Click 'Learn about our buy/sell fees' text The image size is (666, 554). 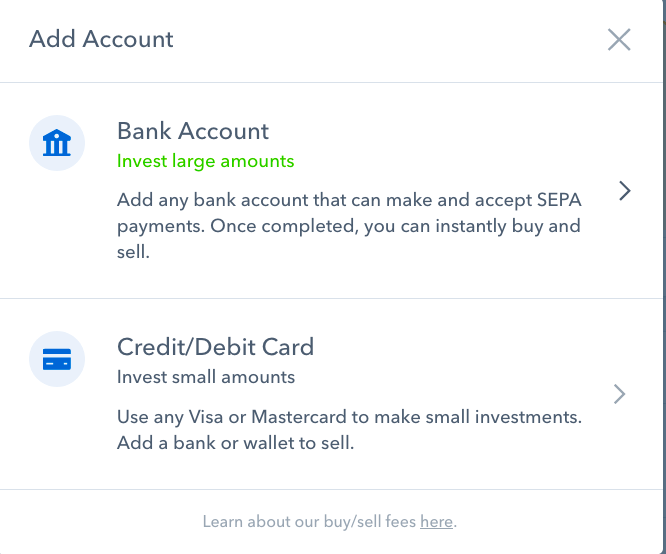(x=310, y=522)
